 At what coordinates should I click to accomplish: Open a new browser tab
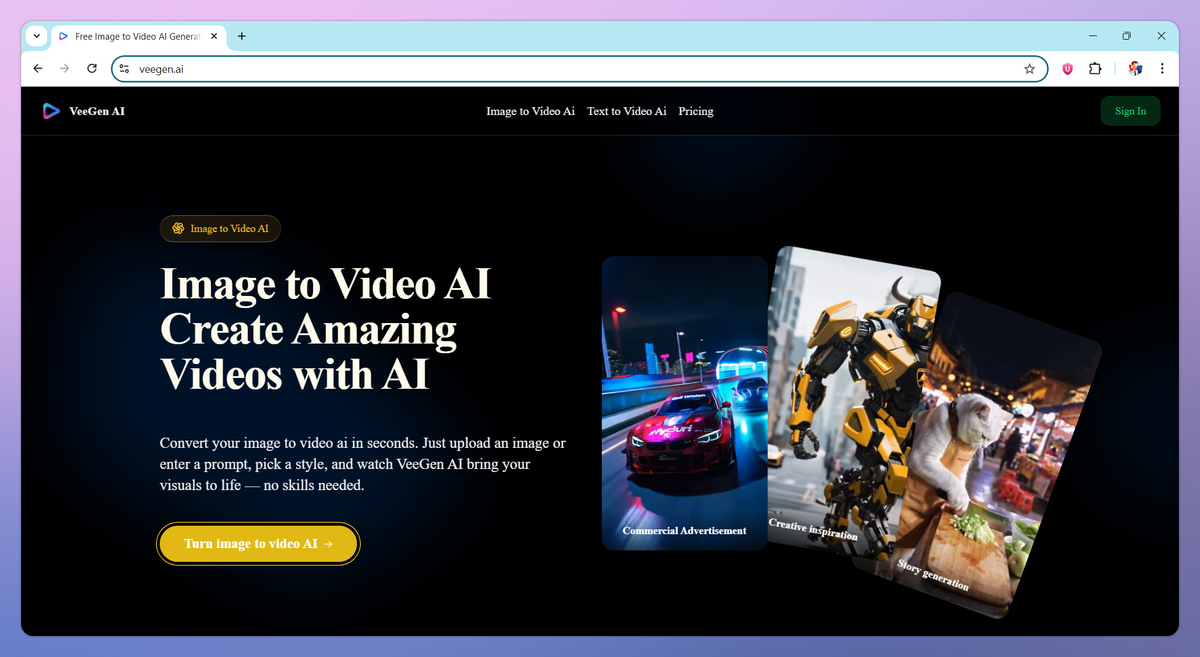241,36
